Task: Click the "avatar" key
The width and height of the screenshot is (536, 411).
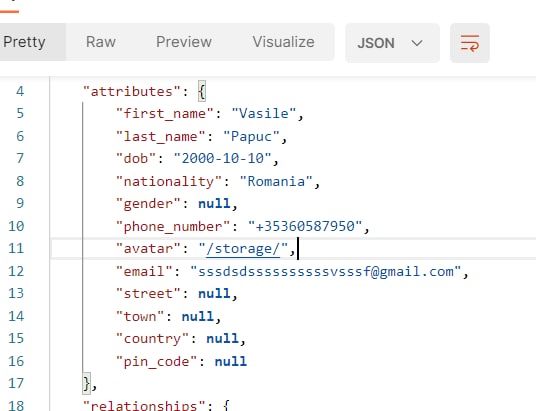Action: click(x=148, y=249)
